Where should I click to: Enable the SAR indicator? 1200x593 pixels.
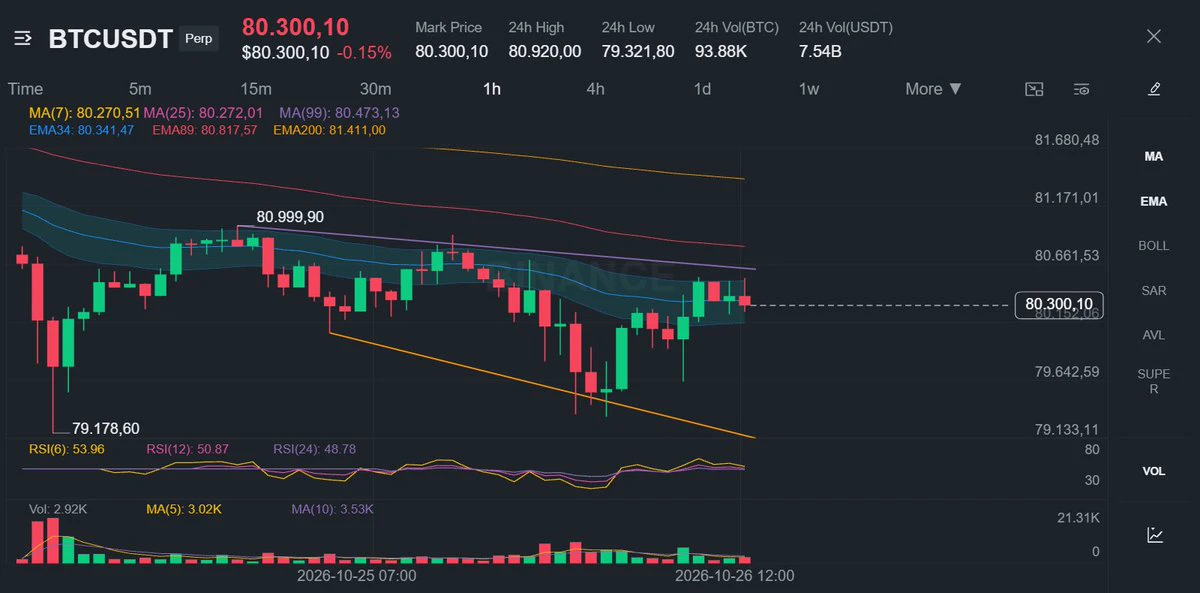[x=1154, y=291]
